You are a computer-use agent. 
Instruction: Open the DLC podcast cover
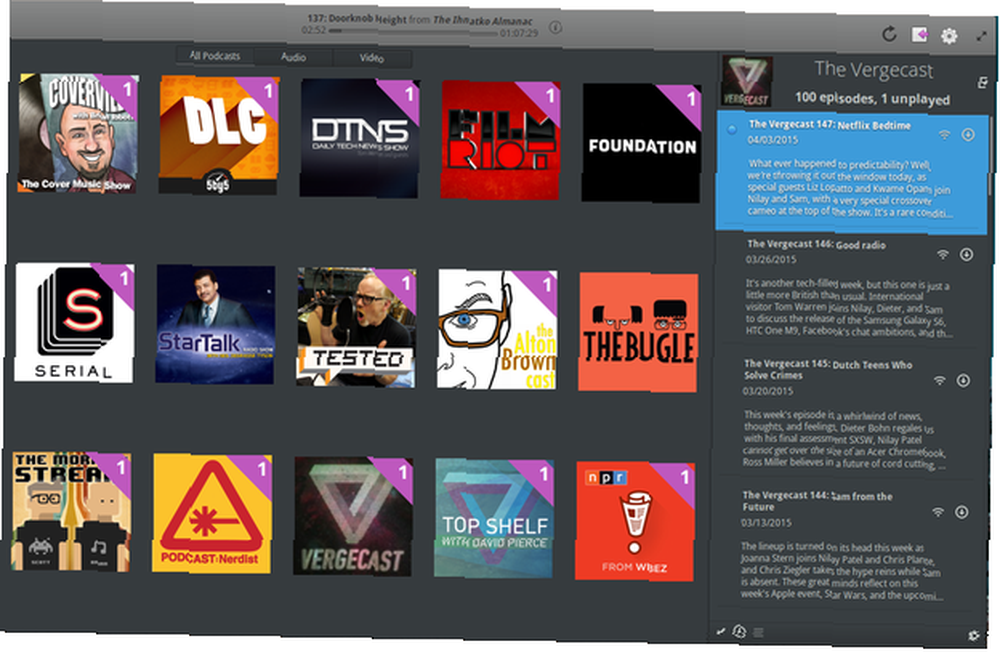click(x=219, y=136)
